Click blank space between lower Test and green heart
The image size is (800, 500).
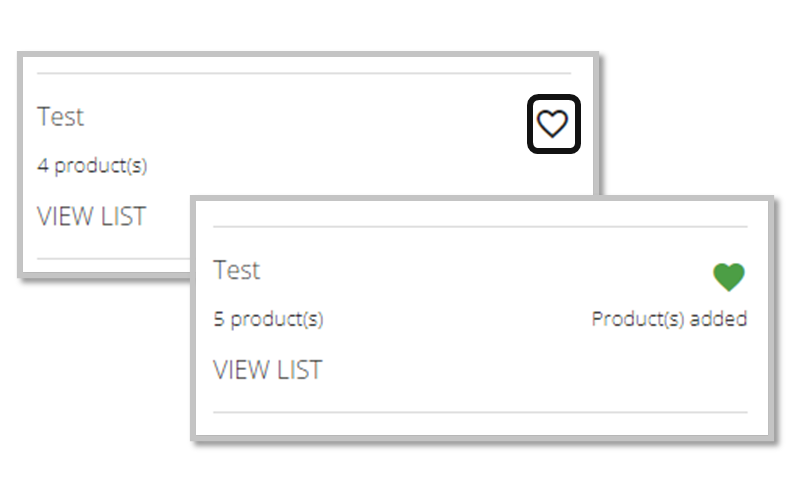point(480,272)
